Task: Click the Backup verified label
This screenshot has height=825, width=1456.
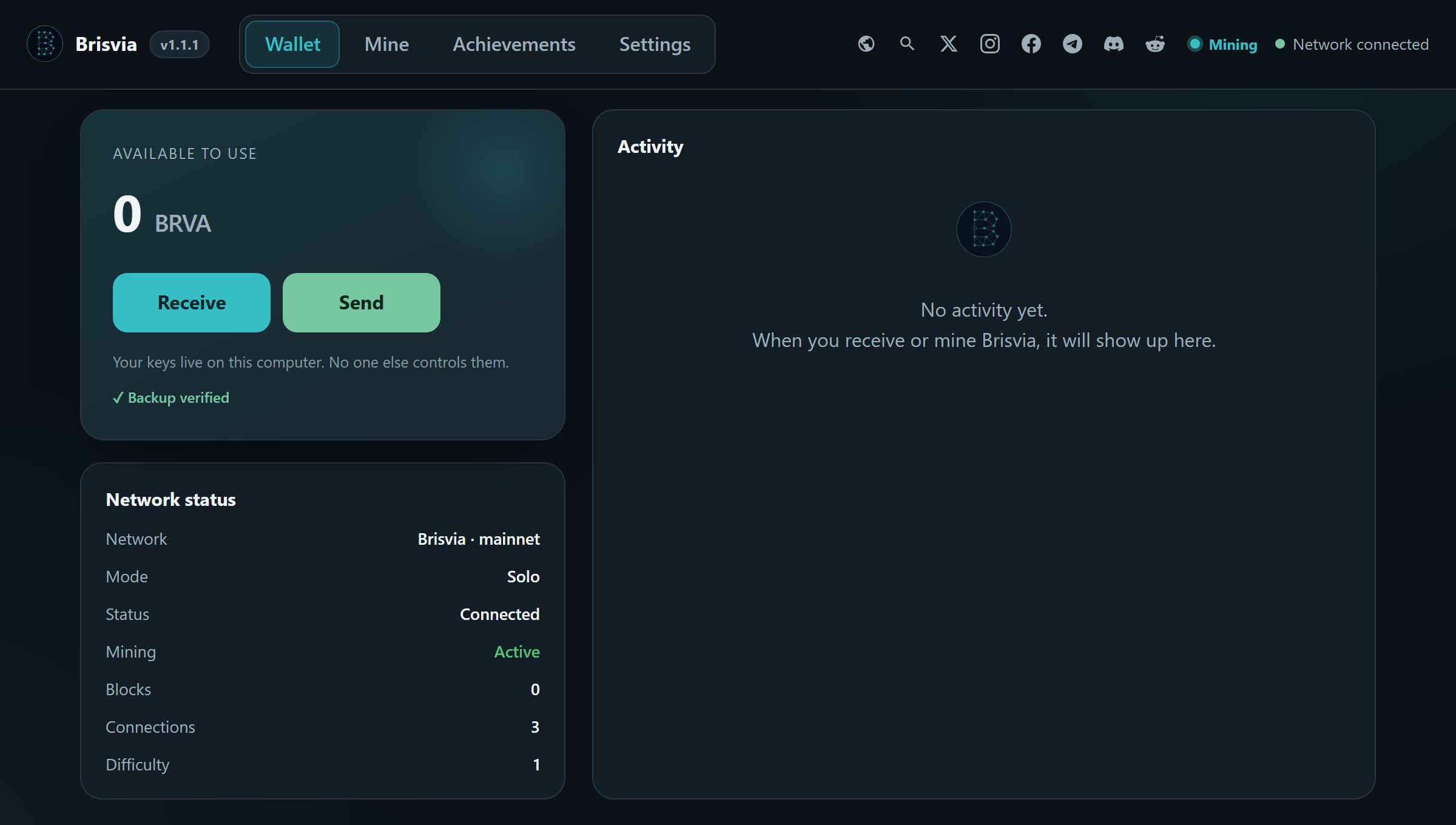Action: (x=171, y=398)
